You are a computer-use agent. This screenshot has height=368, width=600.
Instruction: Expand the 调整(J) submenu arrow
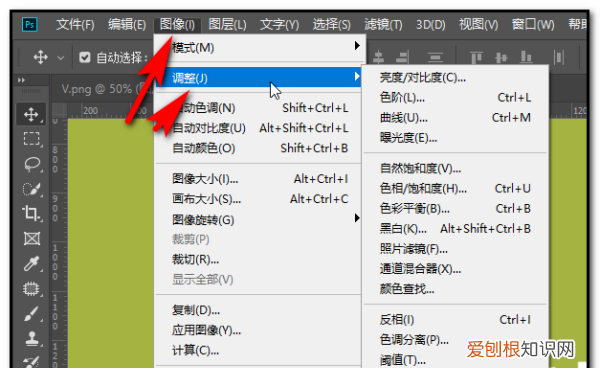[x=357, y=77]
